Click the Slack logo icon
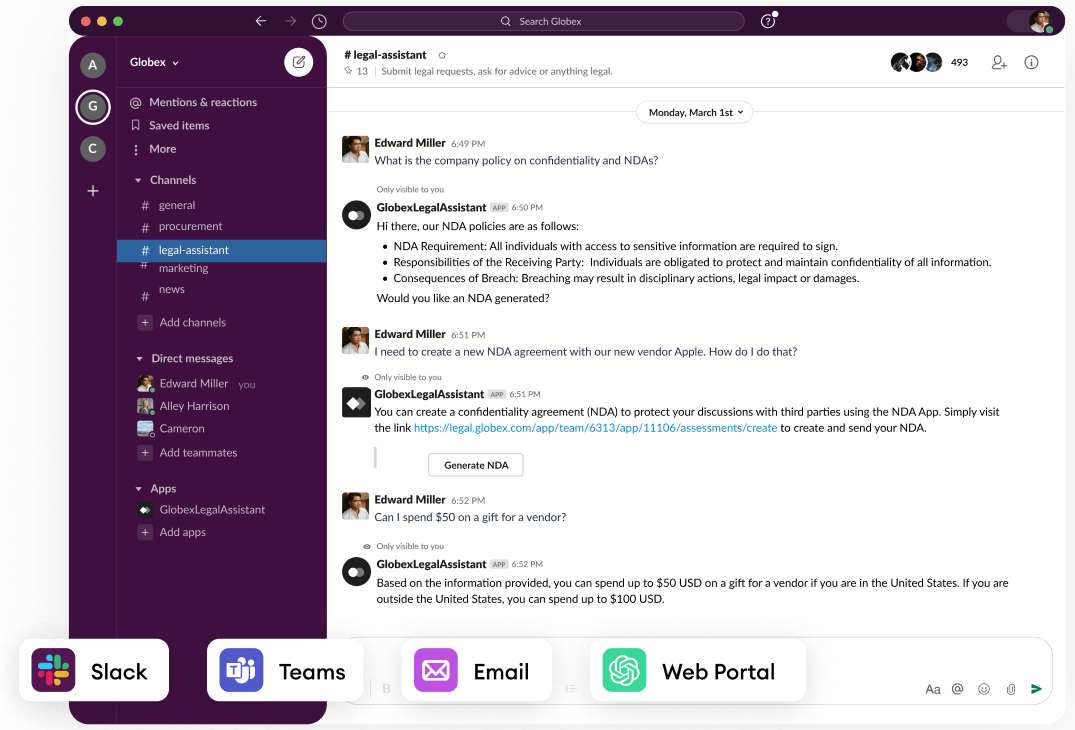This screenshot has height=730, width=1075. 53,670
